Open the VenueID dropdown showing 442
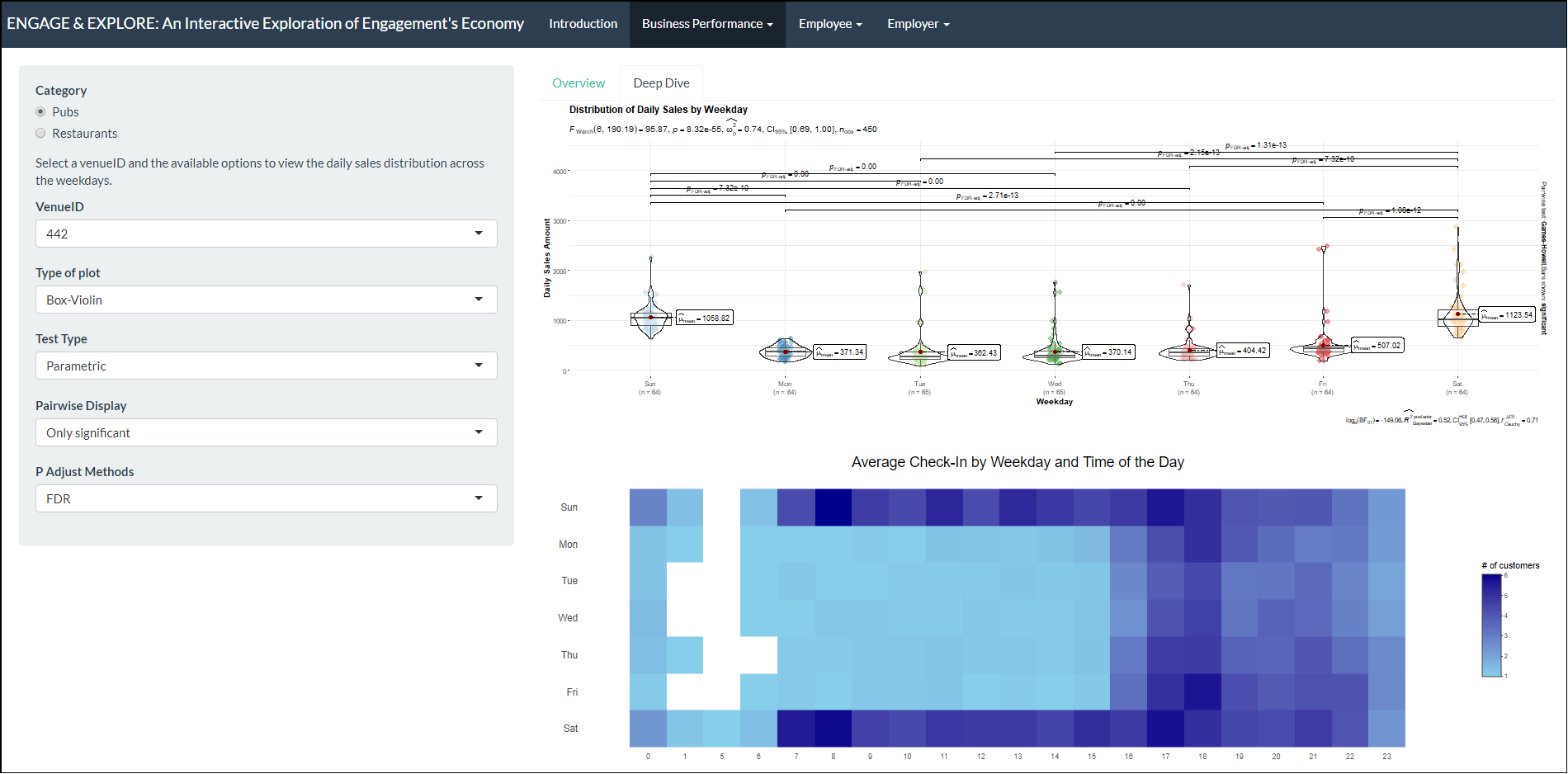The image size is (1568, 774). (266, 234)
